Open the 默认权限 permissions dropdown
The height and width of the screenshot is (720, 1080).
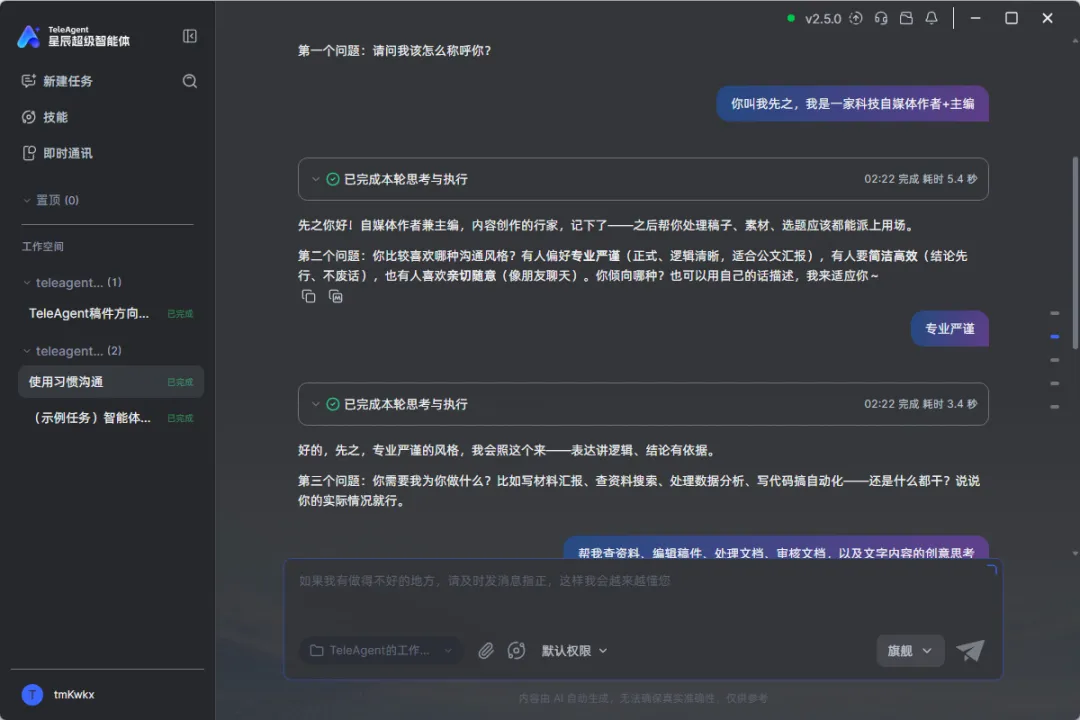click(574, 650)
